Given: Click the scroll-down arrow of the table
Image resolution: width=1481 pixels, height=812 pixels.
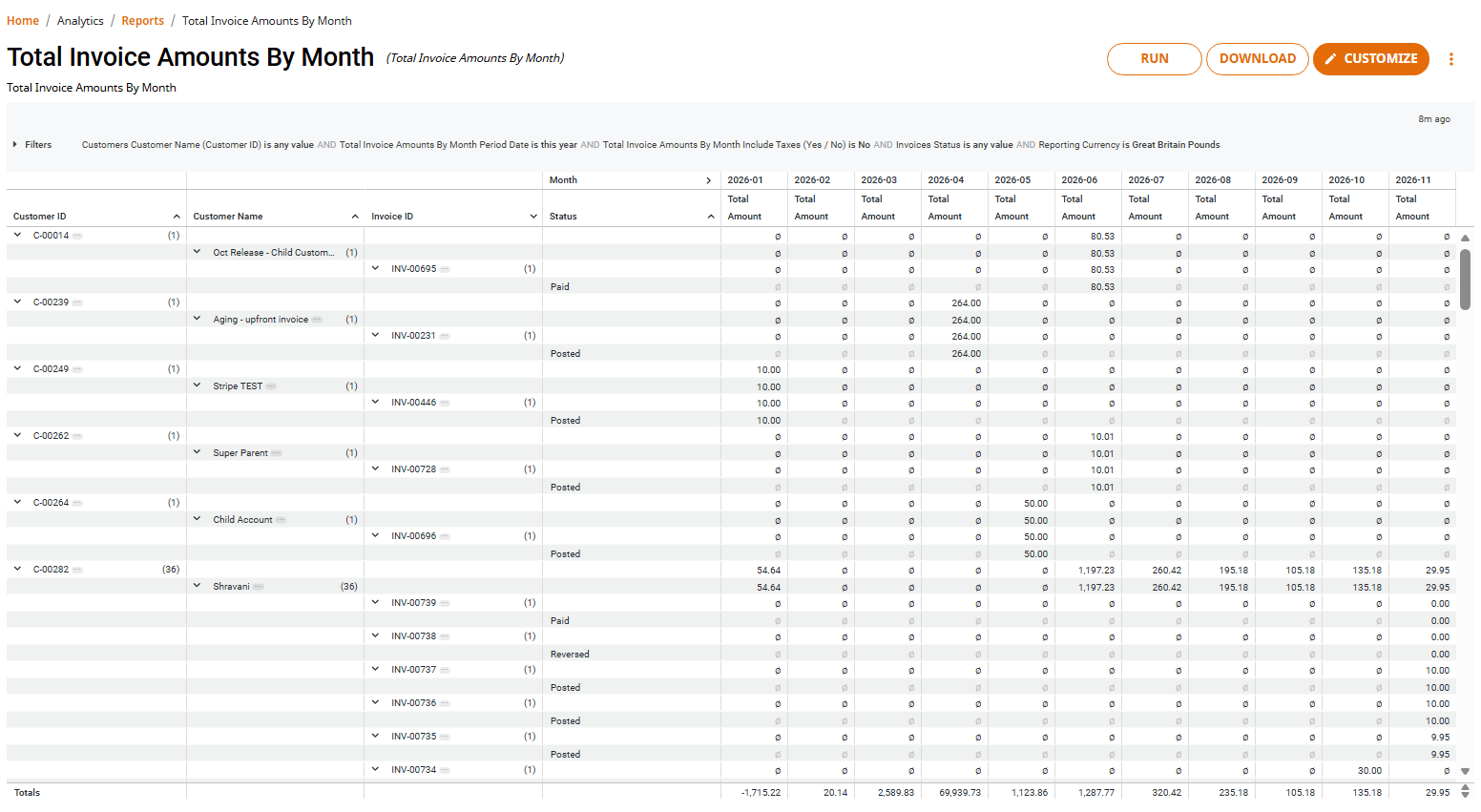Looking at the screenshot, I should (1465, 771).
